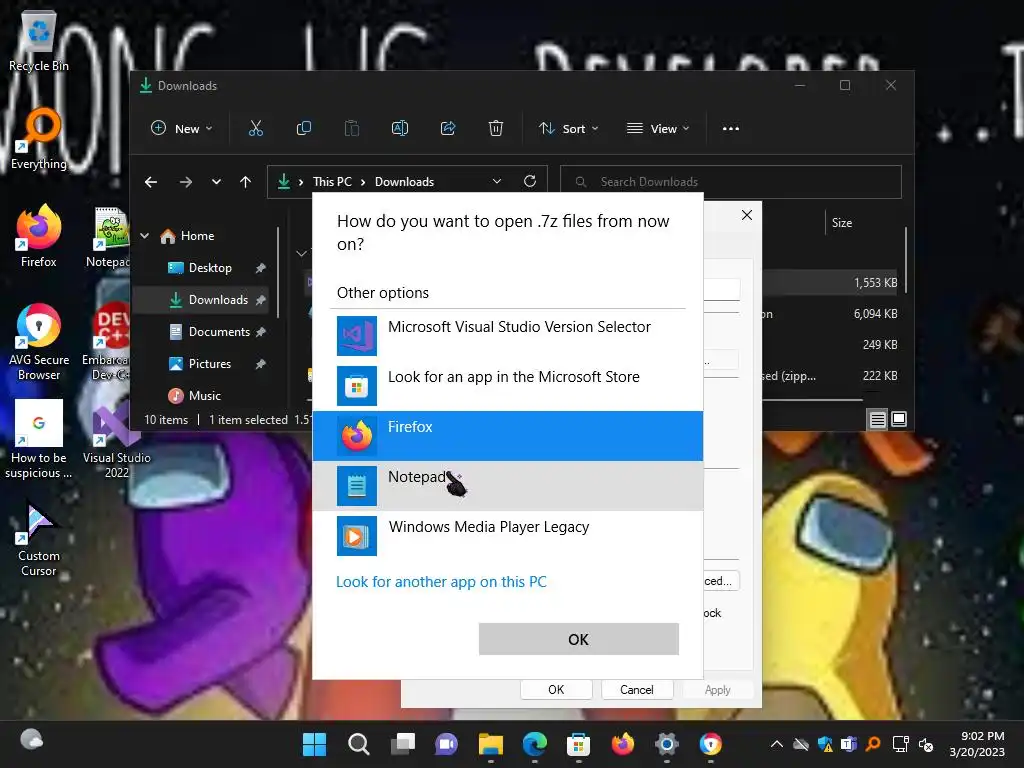Open Firefox desktop shortcut
Image resolution: width=1024 pixels, height=768 pixels.
coord(39,236)
